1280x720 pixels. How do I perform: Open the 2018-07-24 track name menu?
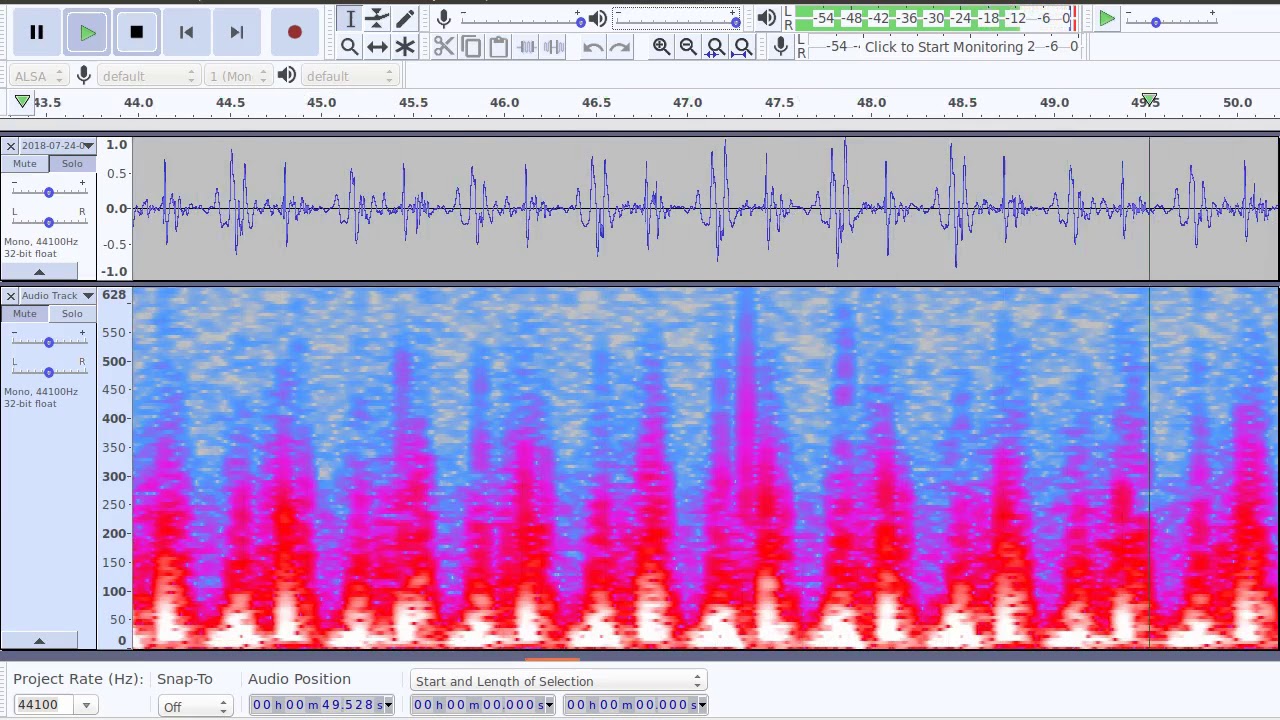[x=58, y=146]
